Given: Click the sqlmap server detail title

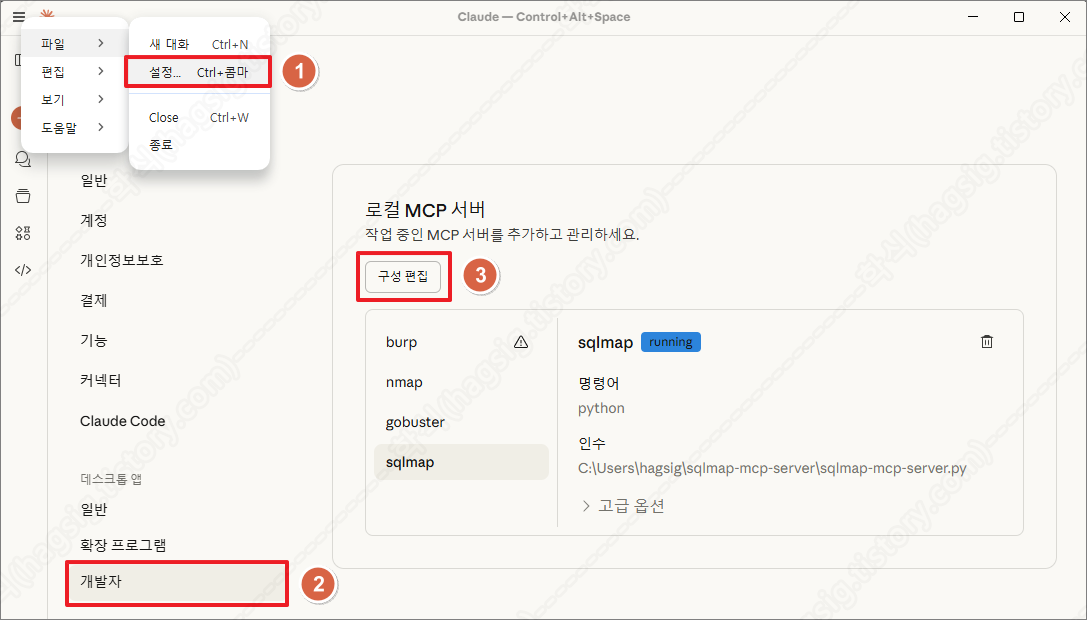Looking at the screenshot, I should click(605, 343).
